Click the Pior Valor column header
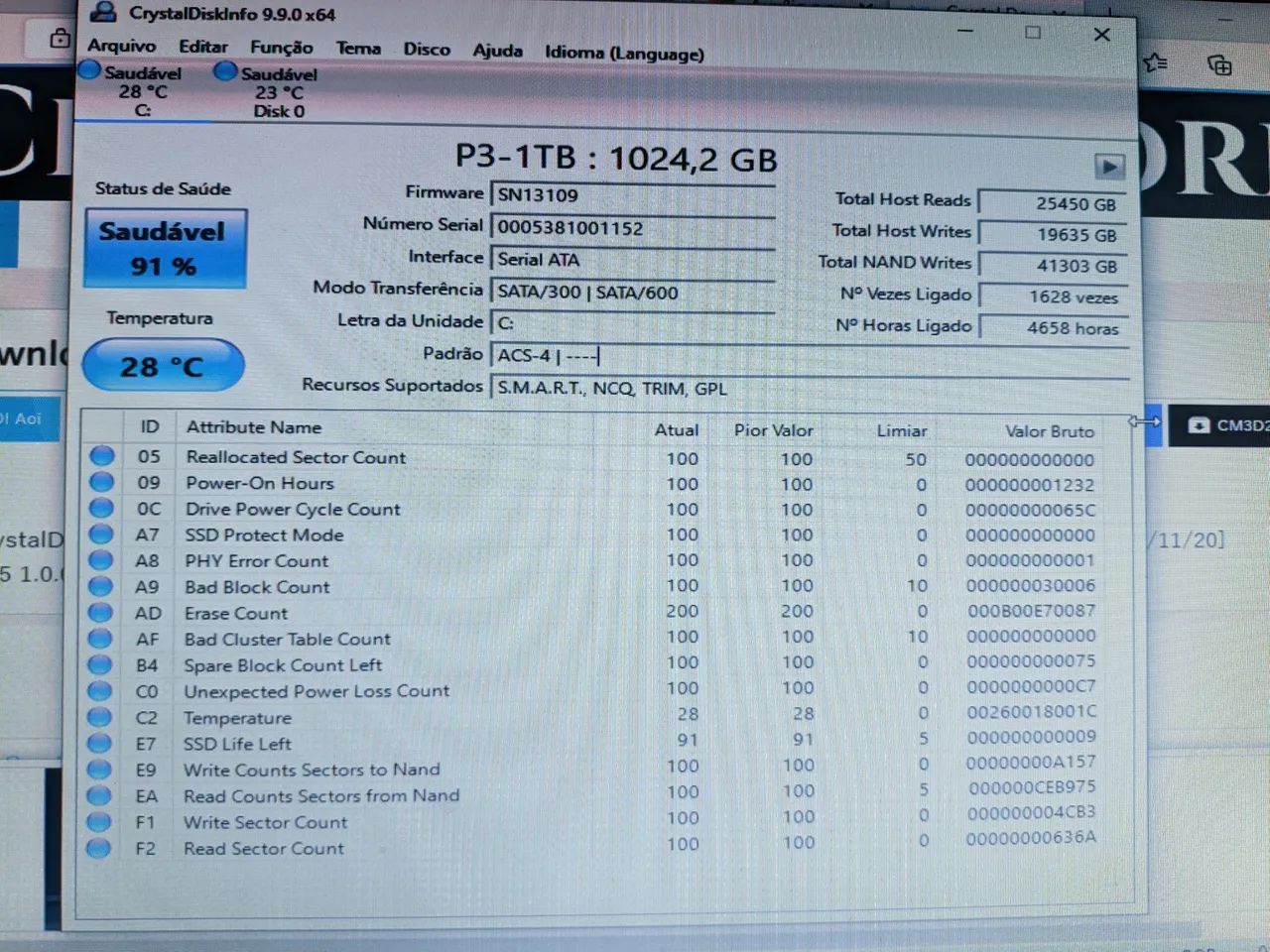Screen dimensions: 1270x952 773,430
